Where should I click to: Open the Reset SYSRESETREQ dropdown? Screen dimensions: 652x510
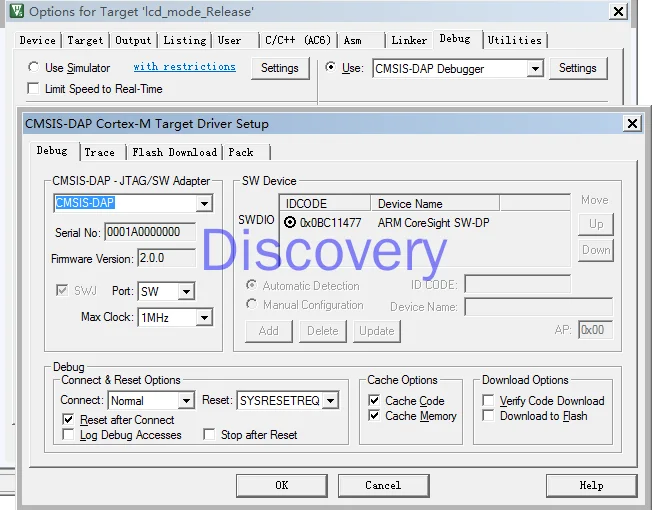pyautogui.click(x=331, y=401)
